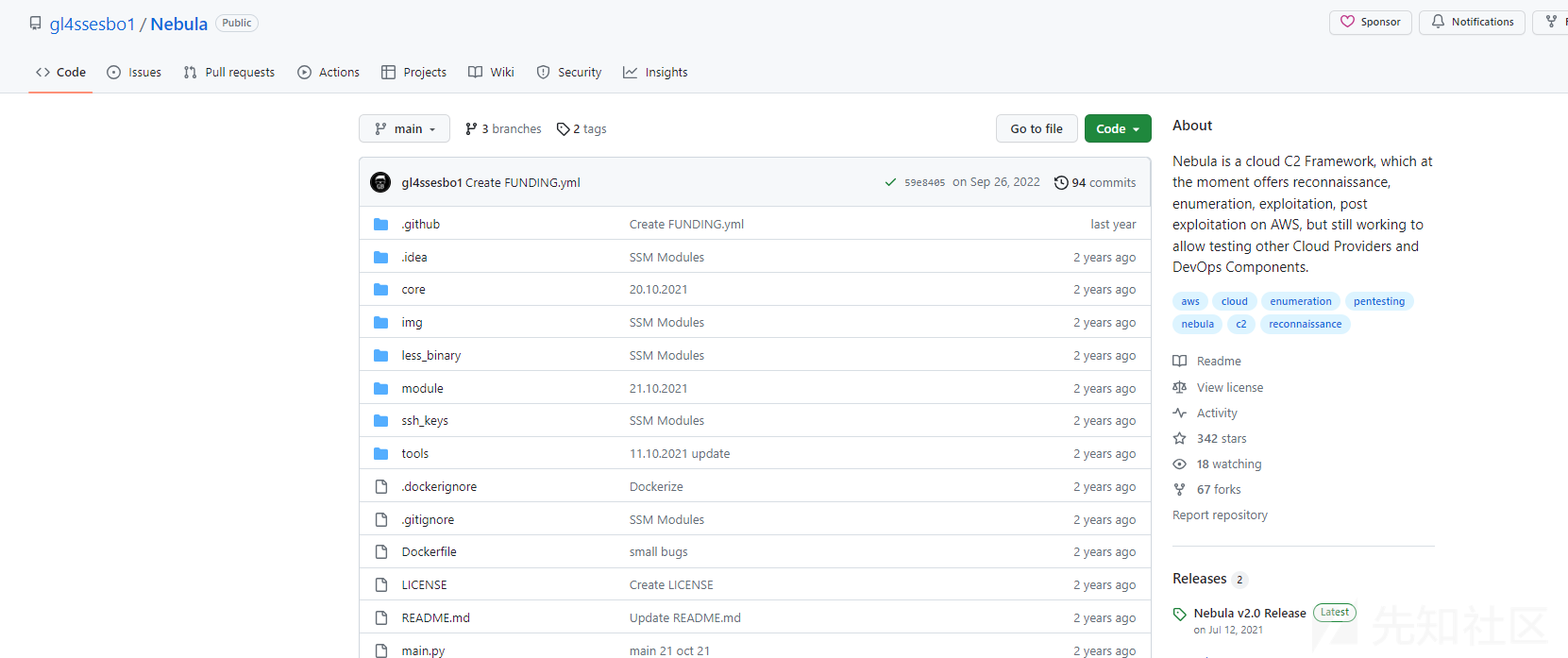The width and height of the screenshot is (1568, 658).
Task: Click the fork icon next to 67 forks
Action: (1180, 489)
